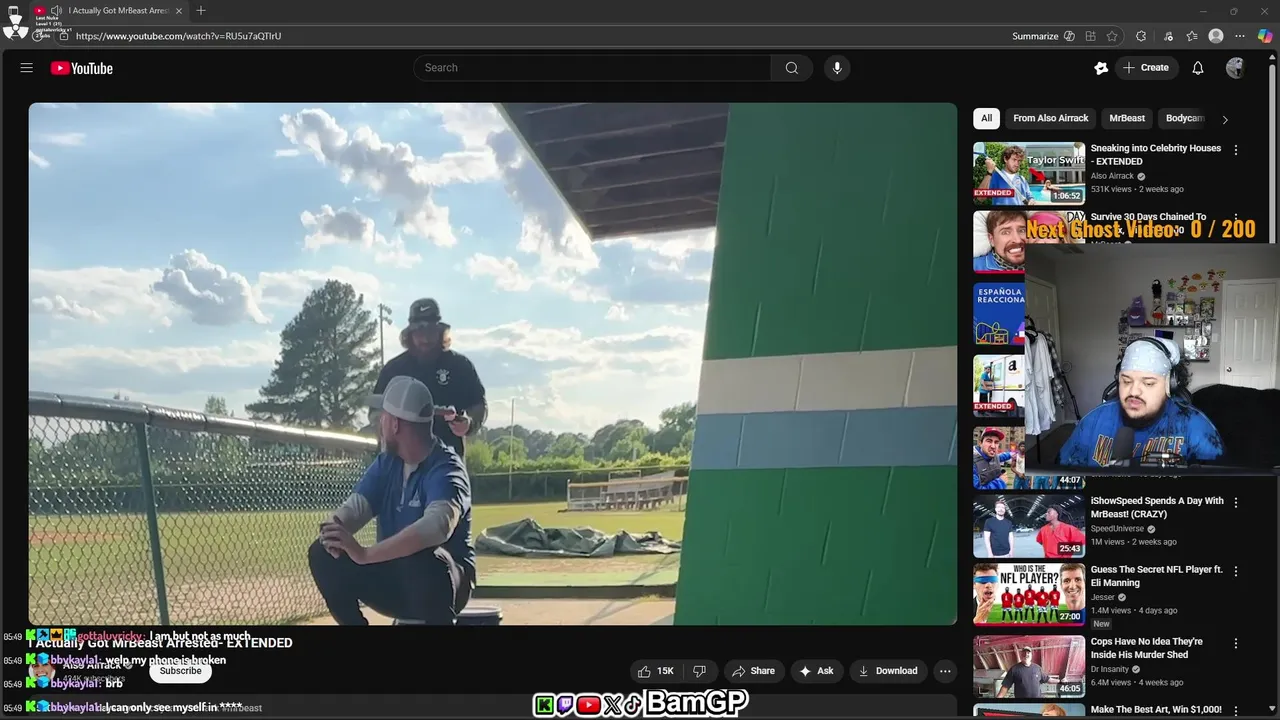The image size is (1280, 720).
Task: Open Cops Have No Idea title link
Action: [1147, 648]
